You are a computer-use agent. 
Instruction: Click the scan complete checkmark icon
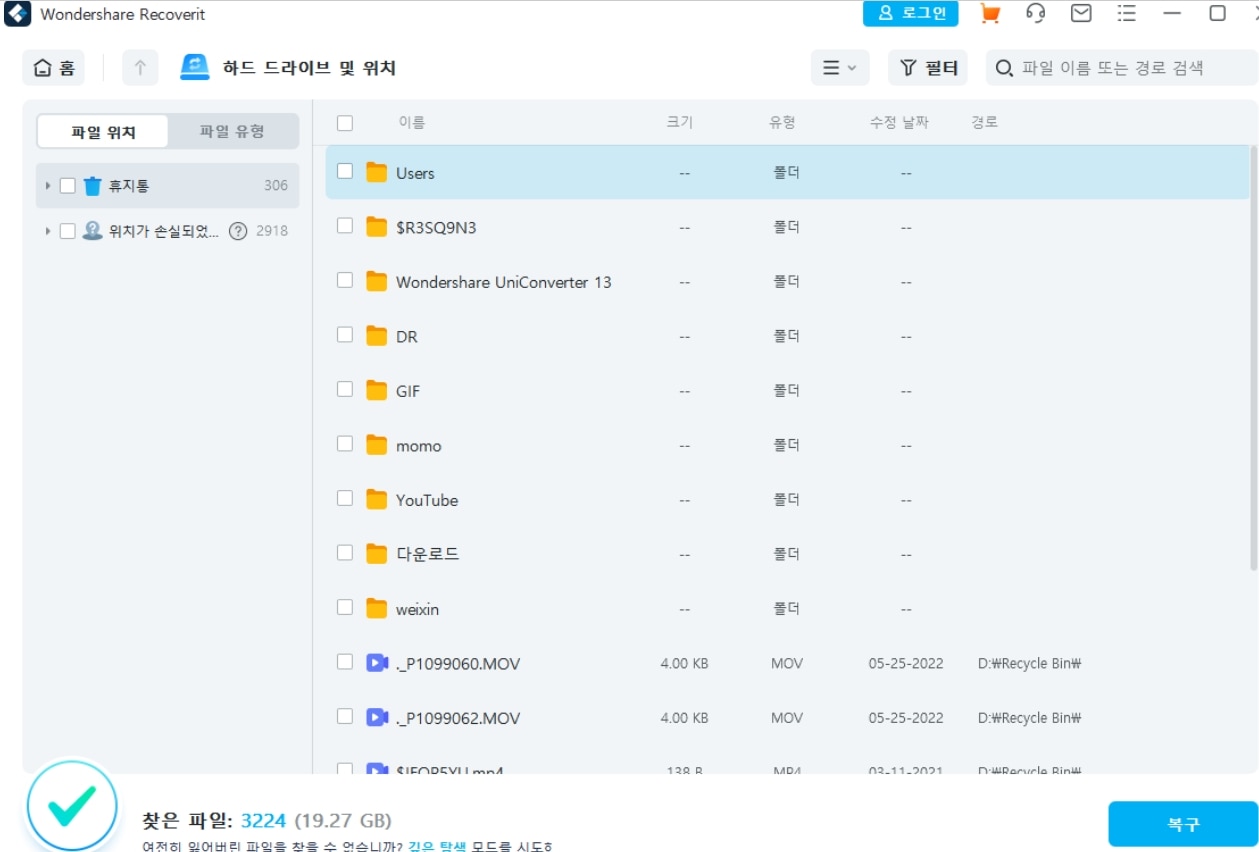point(72,805)
